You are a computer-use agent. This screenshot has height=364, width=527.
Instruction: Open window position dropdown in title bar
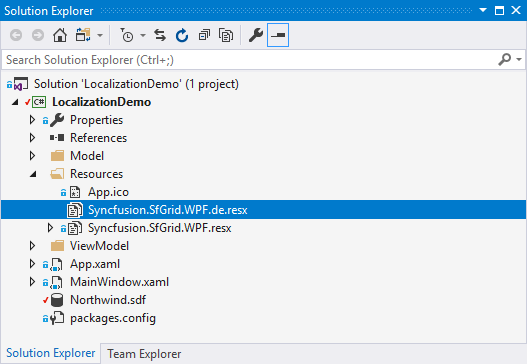pyautogui.click(x=483, y=10)
